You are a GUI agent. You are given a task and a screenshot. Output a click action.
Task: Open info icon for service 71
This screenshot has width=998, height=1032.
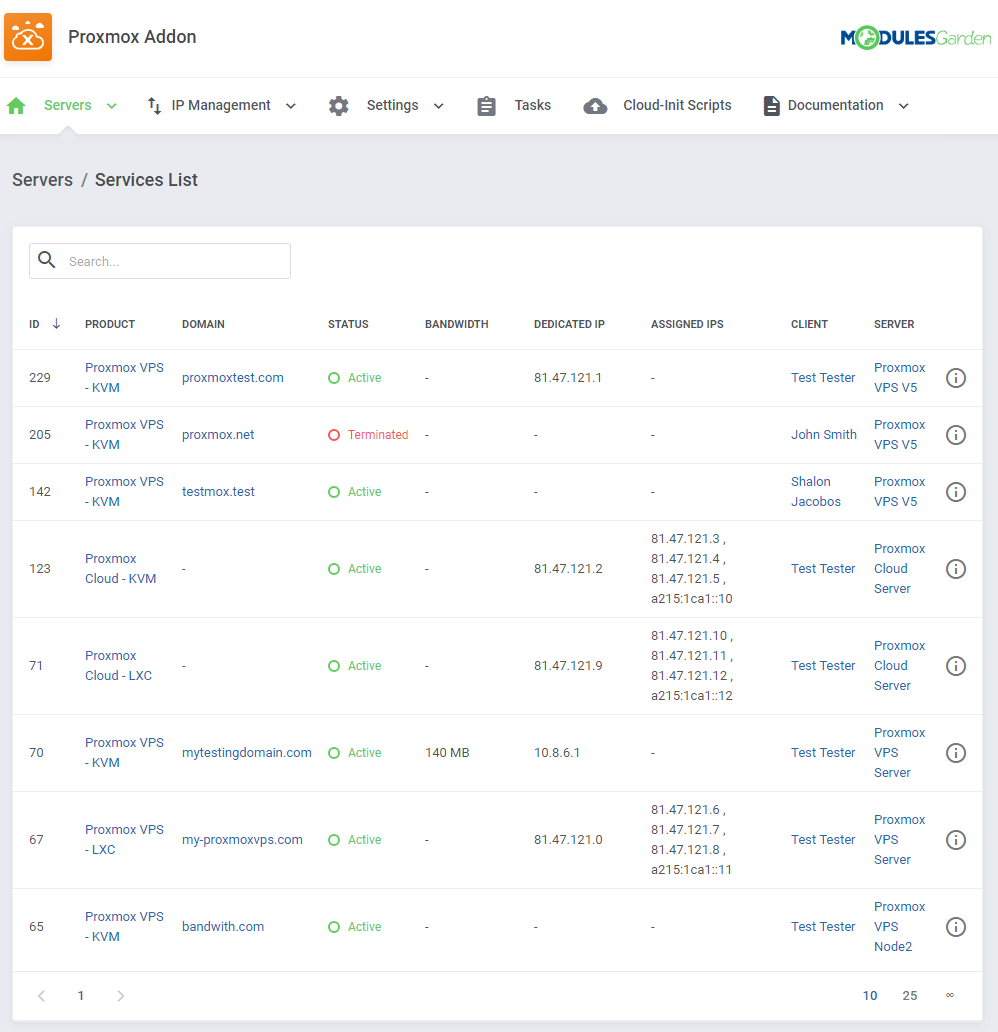coord(956,665)
